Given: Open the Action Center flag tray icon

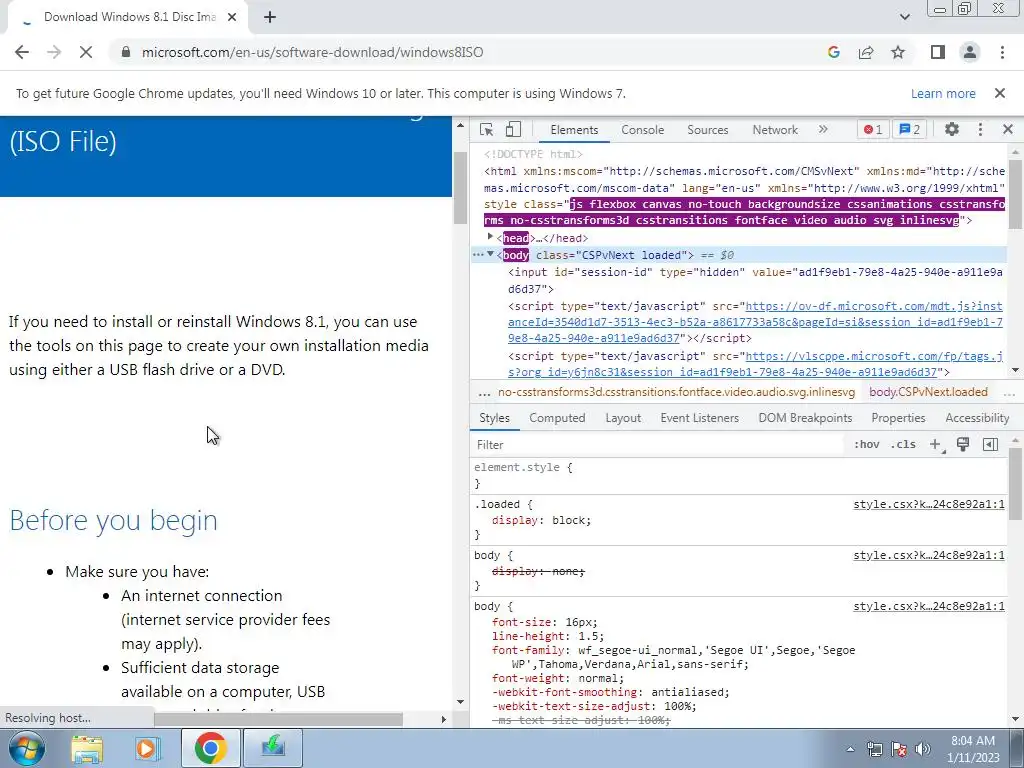Looking at the screenshot, I should pos(899,749).
